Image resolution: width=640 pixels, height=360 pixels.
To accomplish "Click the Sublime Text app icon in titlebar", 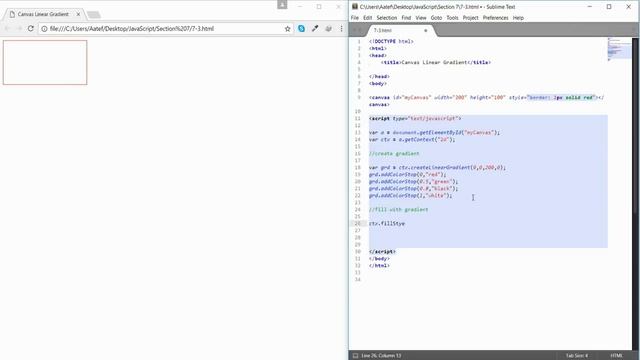I will 355,7.
